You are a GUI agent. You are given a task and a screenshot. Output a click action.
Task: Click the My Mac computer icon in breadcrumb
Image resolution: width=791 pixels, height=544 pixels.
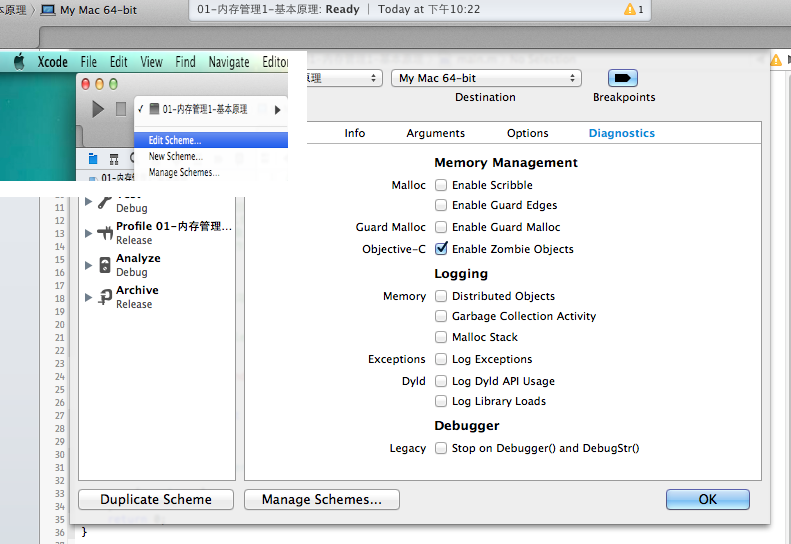coord(48,10)
